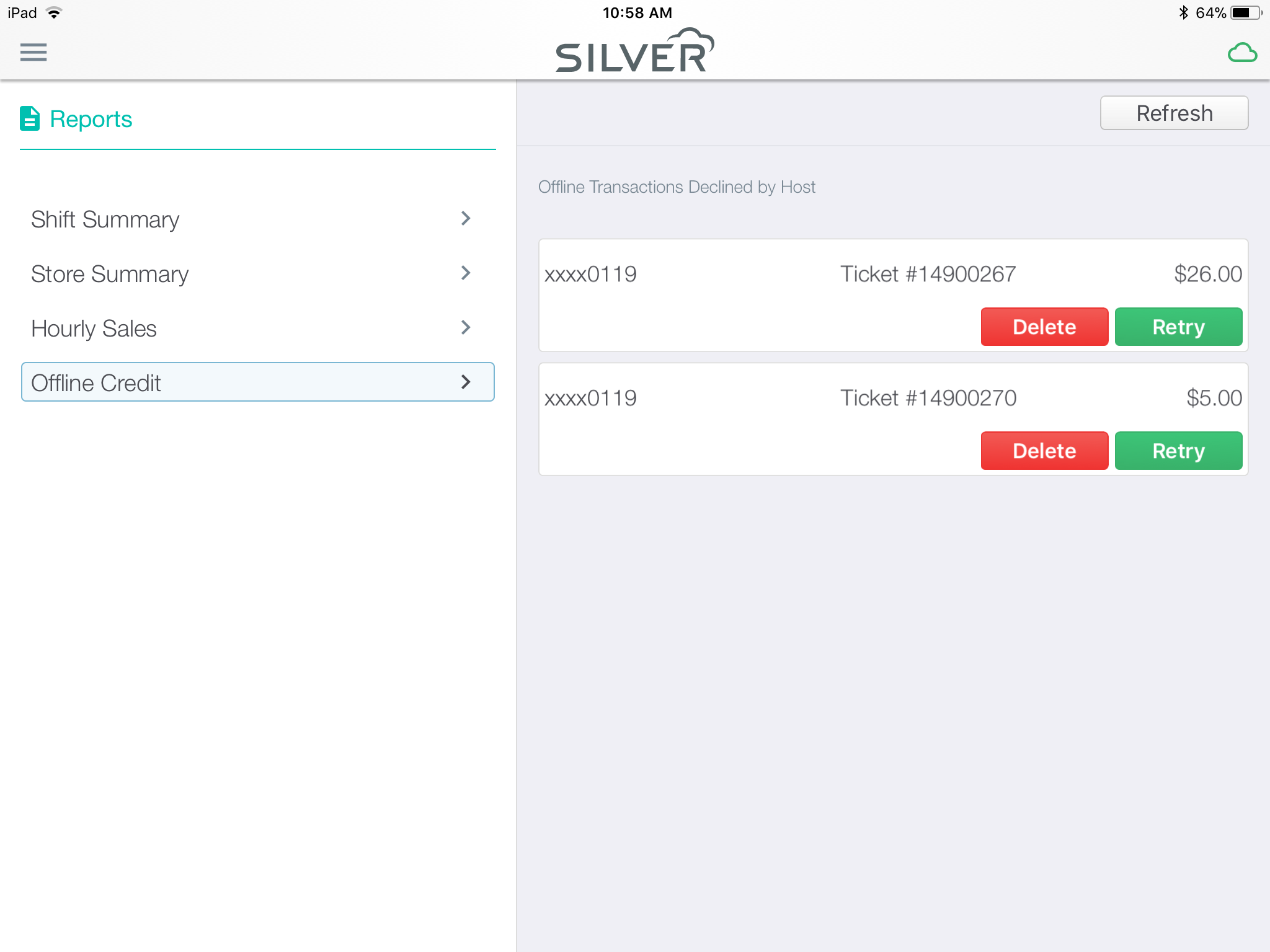Open the Shift Summary report
The height and width of the screenshot is (952, 1270).
coord(258,219)
